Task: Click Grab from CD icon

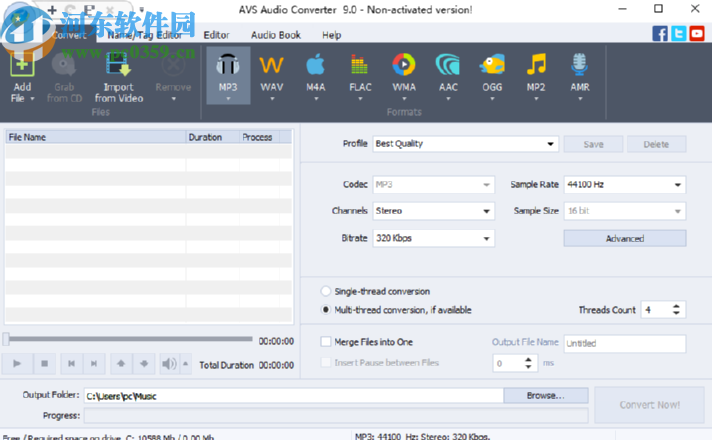Action: pos(64,65)
